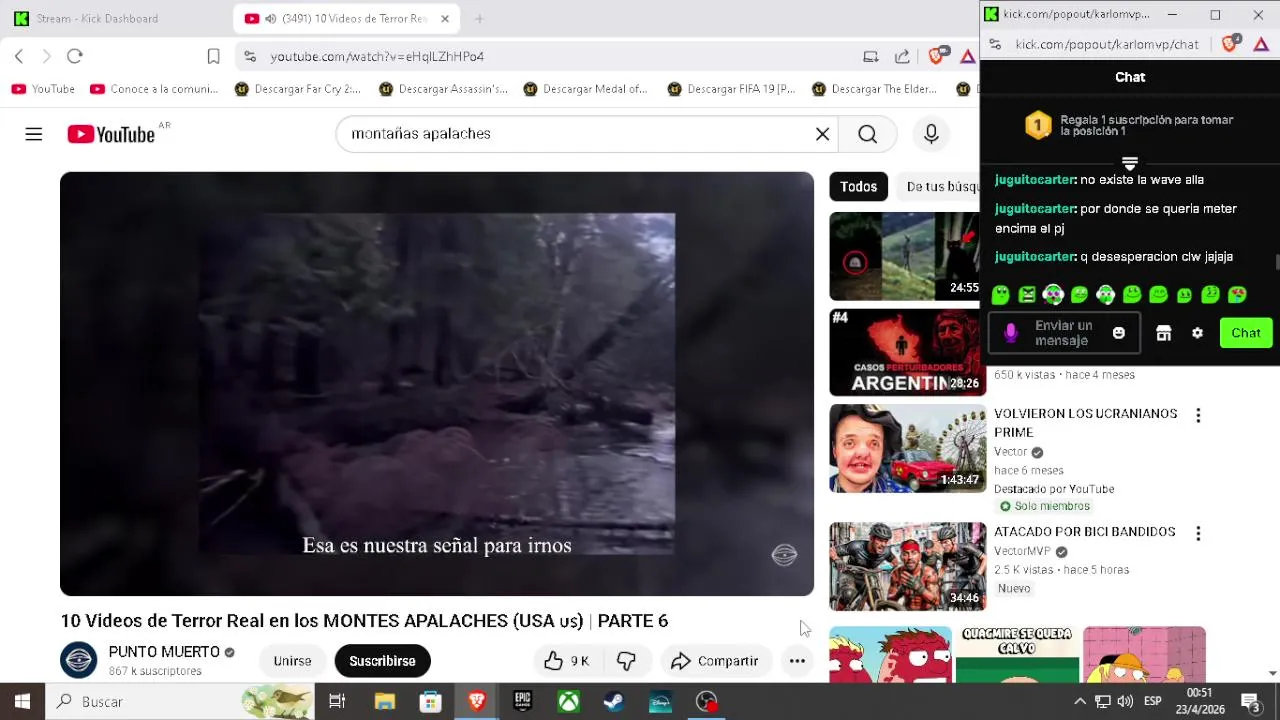This screenshot has height=720, width=1280.
Task: Open Descargar FIFA 19 bookmark
Action: [x=731, y=89]
